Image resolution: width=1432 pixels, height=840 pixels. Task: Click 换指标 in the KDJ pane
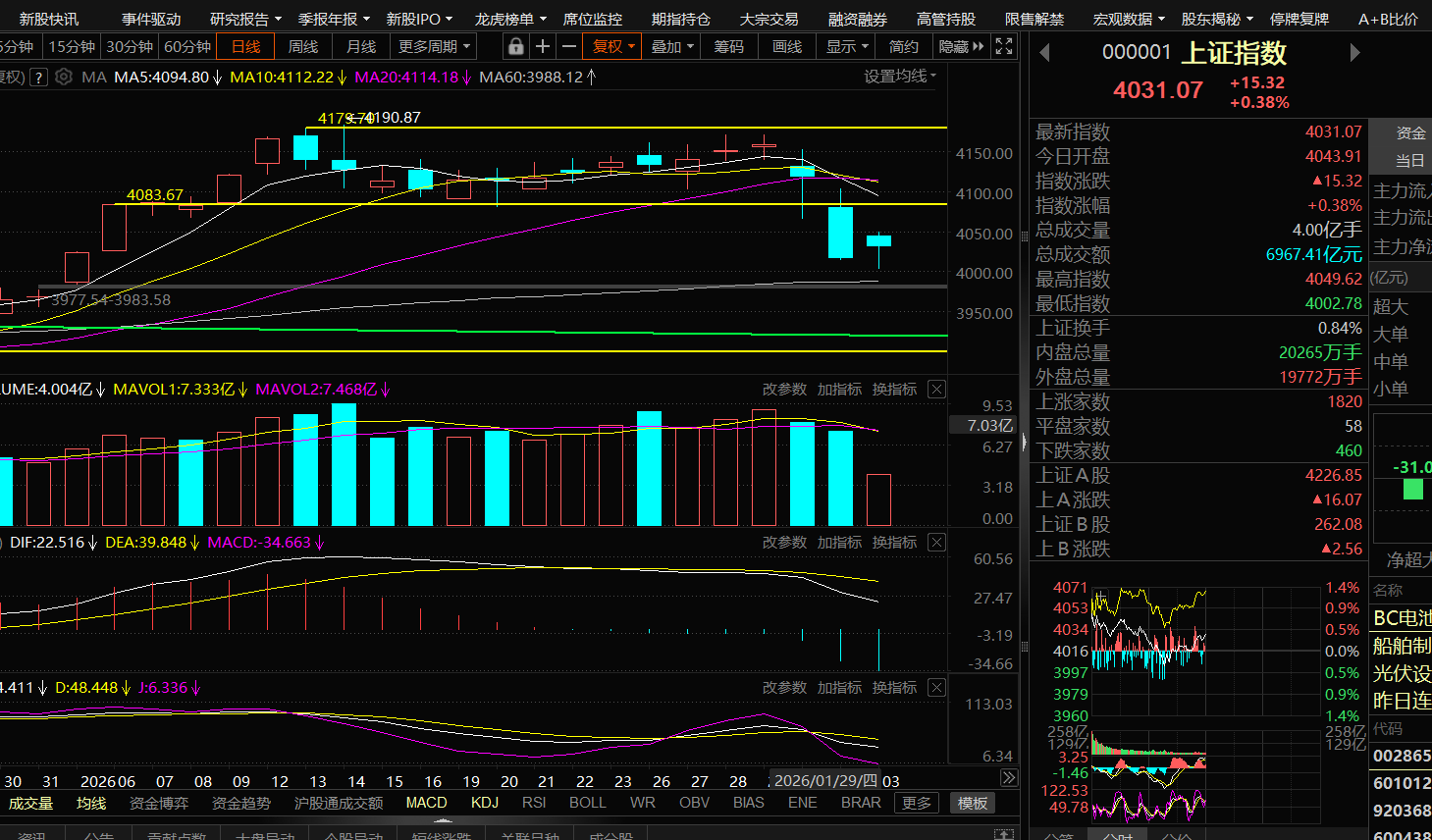coord(895,688)
